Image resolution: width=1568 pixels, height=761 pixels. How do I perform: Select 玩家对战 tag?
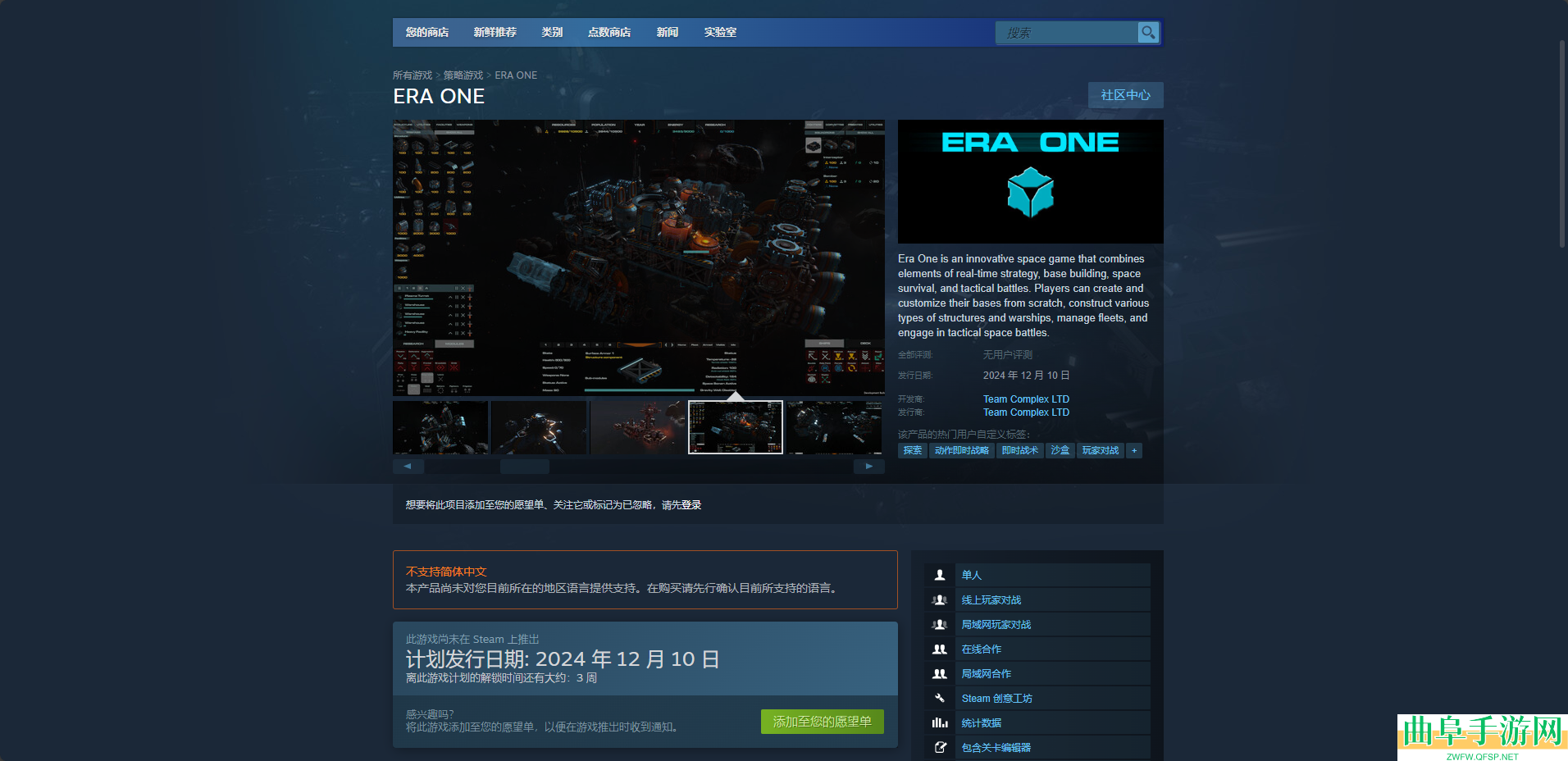1101,450
